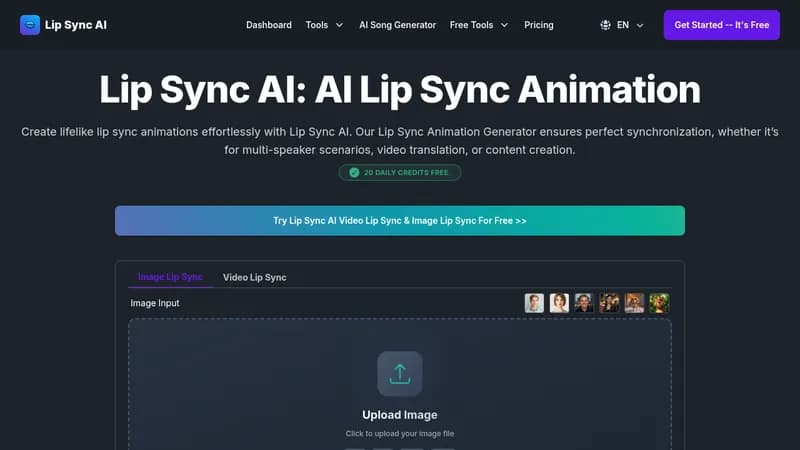800x450 pixels.
Task: Select the sample face of man in dark shirt
Action: click(x=584, y=303)
